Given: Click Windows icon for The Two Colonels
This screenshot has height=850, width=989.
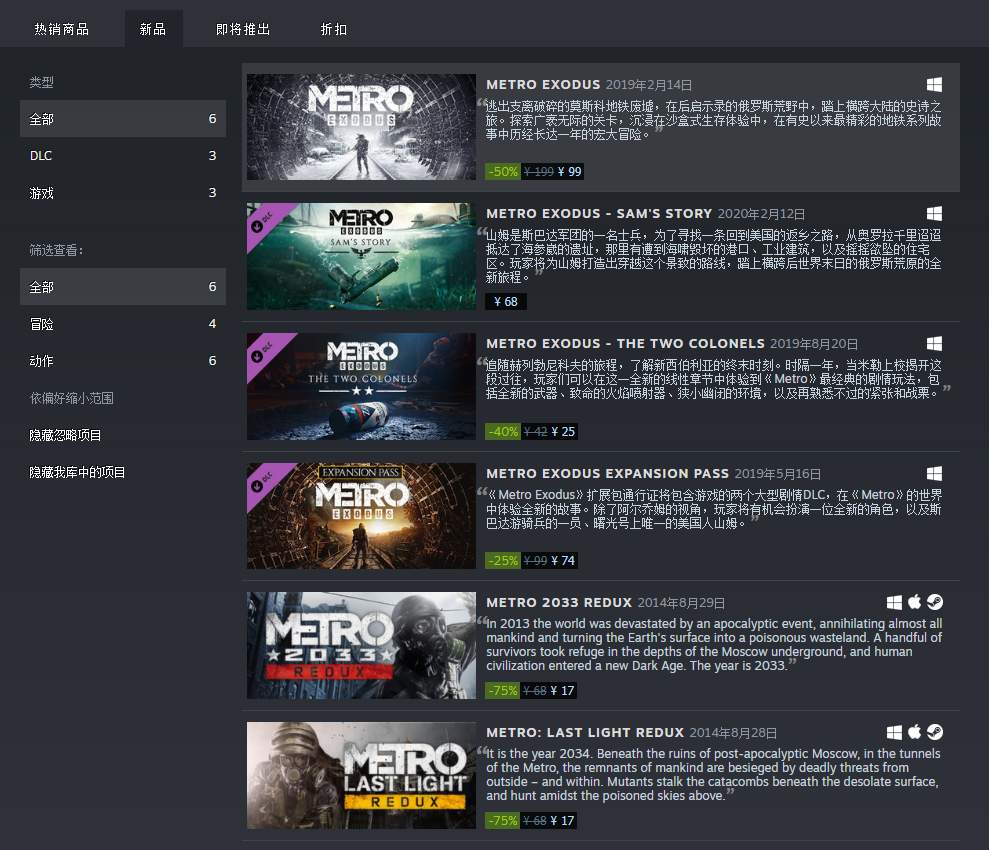Looking at the screenshot, I should click(934, 344).
